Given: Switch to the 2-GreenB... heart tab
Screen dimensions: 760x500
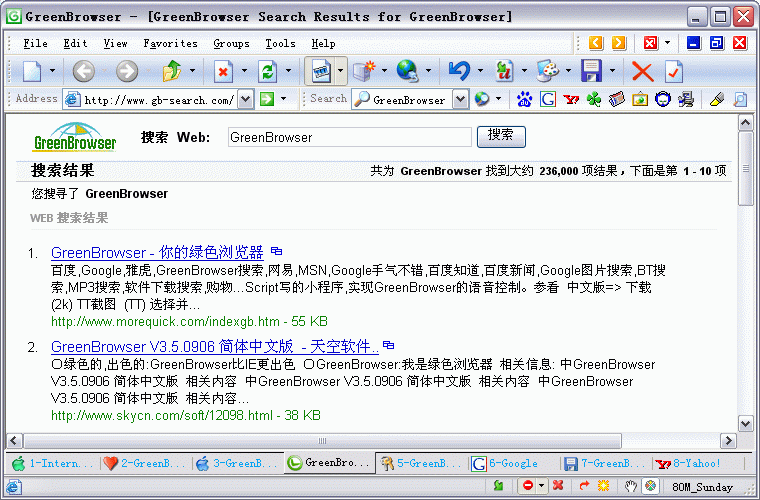Looking at the screenshot, I should click(144, 464).
